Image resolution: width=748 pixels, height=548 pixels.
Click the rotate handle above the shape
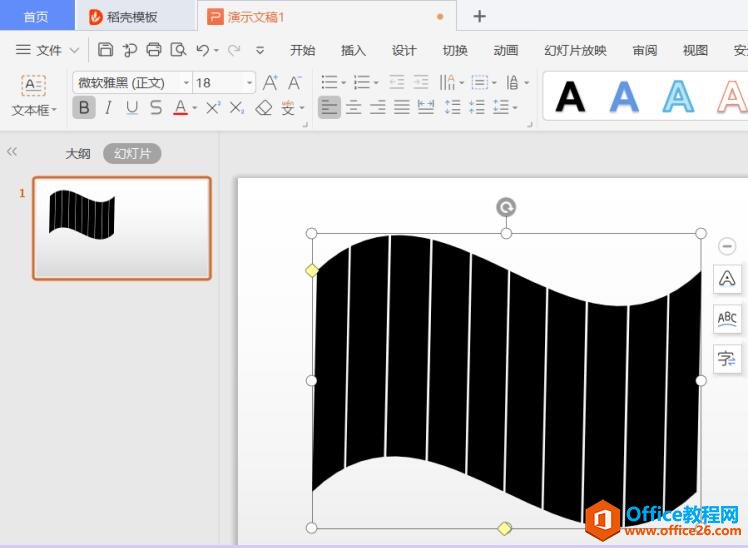coord(506,207)
